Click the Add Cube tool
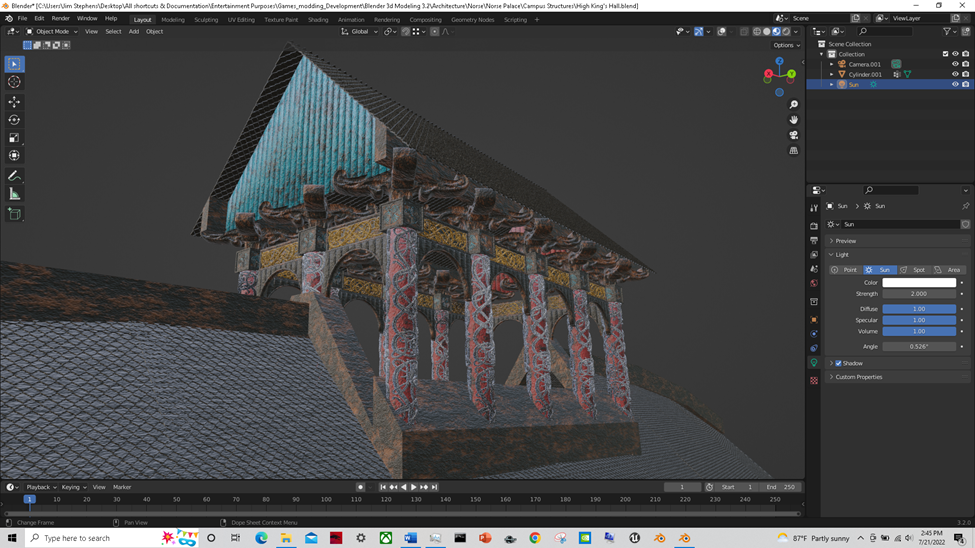The height and width of the screenshot is (548, 975). (x=14, y=214)
